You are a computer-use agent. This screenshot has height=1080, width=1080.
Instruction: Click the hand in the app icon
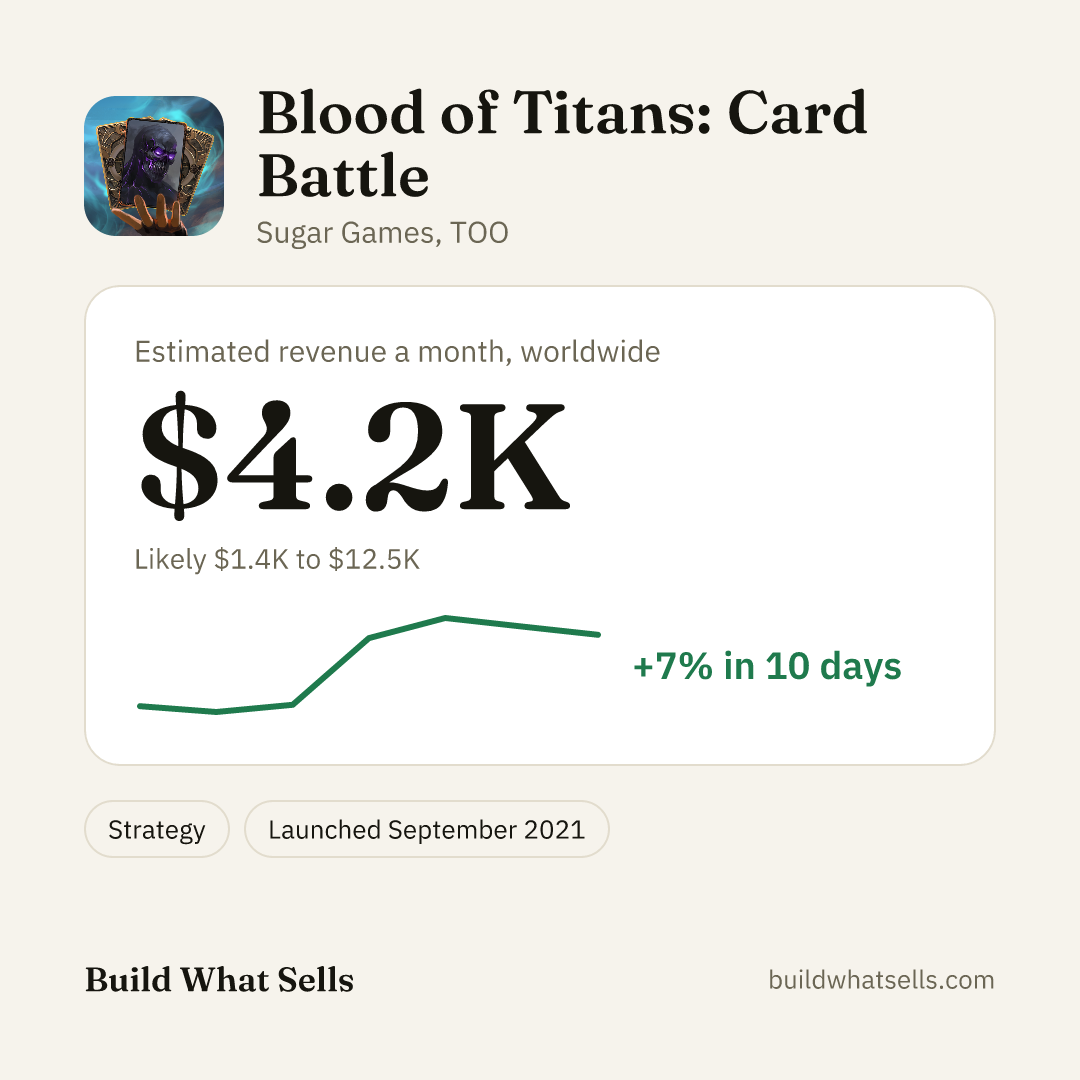click(152, 216)
